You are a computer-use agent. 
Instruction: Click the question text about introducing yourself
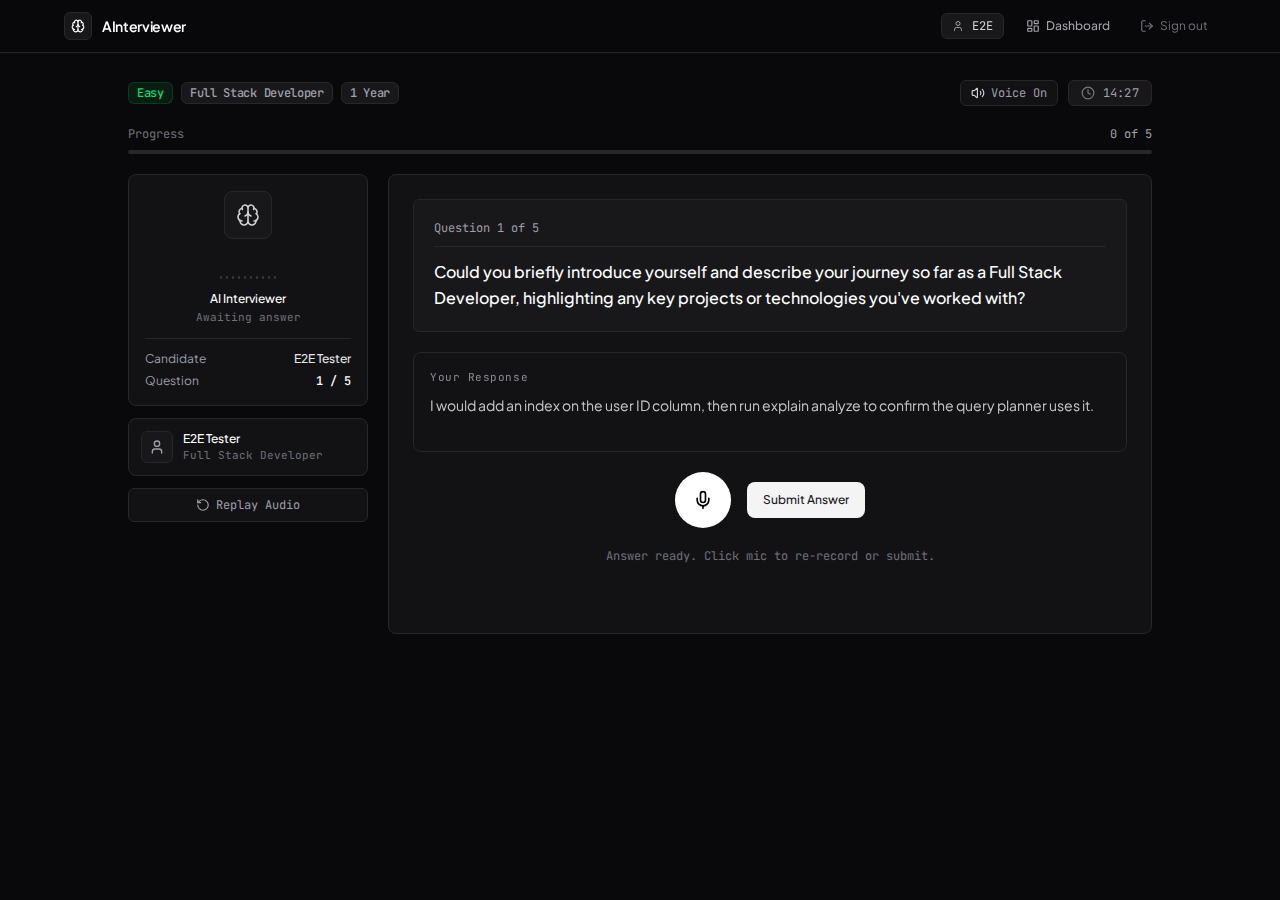tap(748, 285)
